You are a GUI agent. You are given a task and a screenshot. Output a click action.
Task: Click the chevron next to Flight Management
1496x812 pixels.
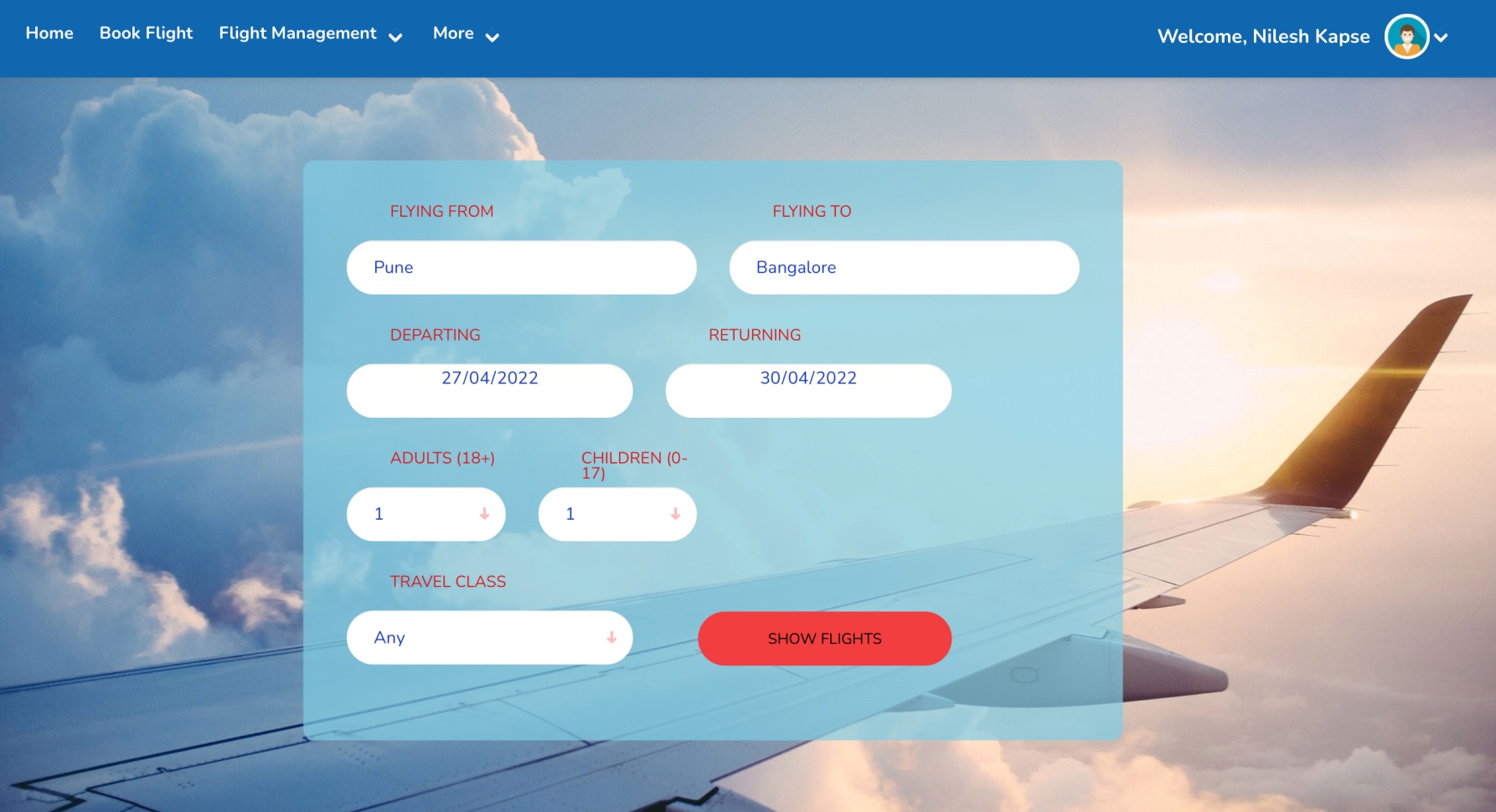point(395,37)
